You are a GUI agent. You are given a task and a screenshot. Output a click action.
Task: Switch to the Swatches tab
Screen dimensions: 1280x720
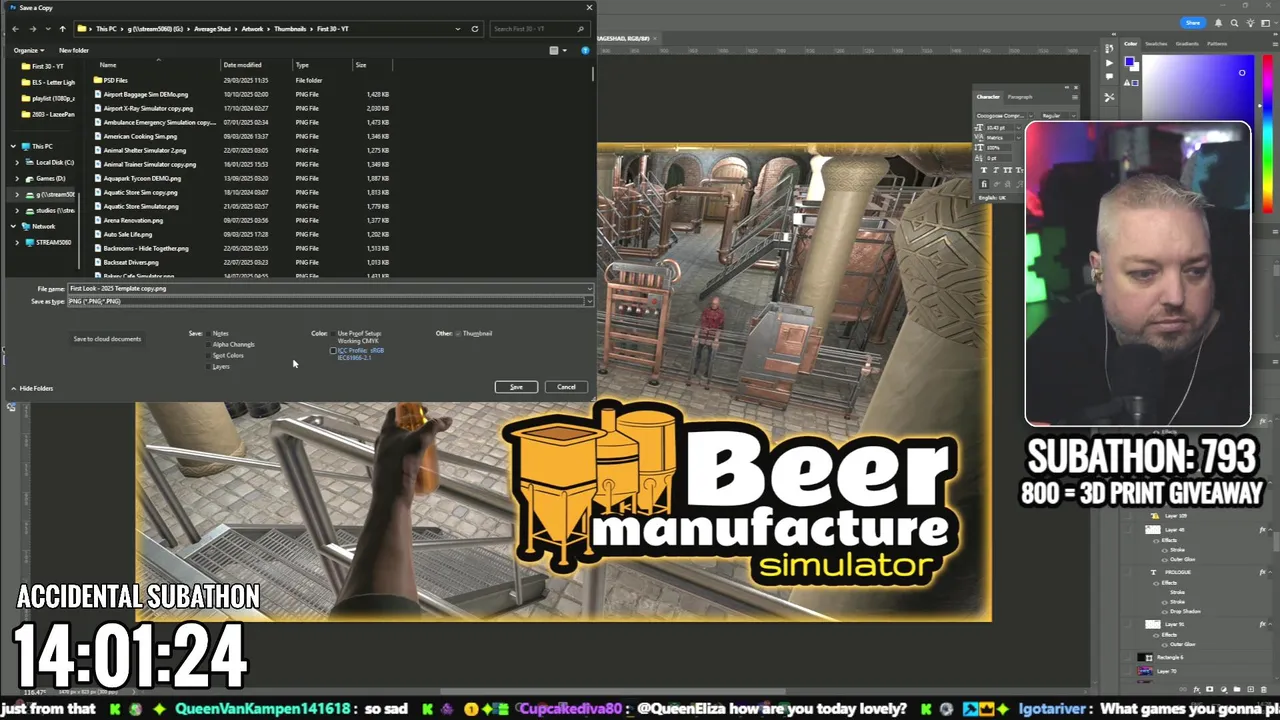click(x=1156, y=44)
